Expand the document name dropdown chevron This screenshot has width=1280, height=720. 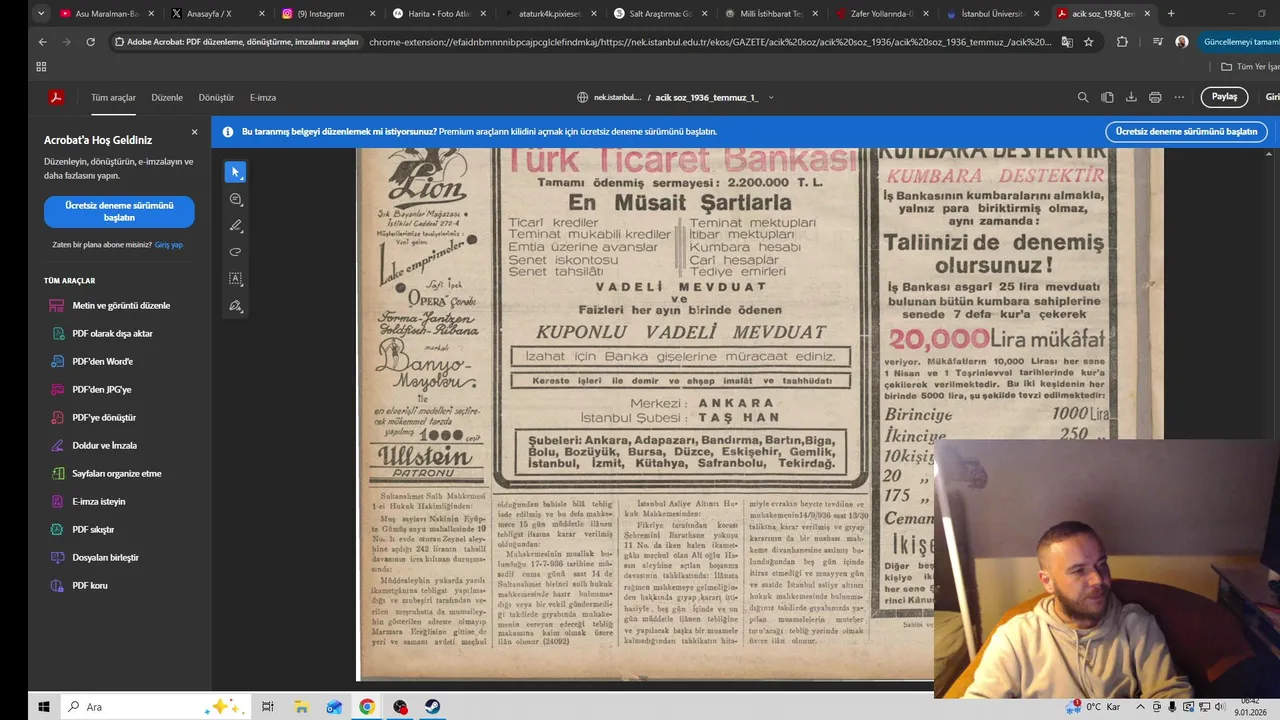click(x=771, y=97)
